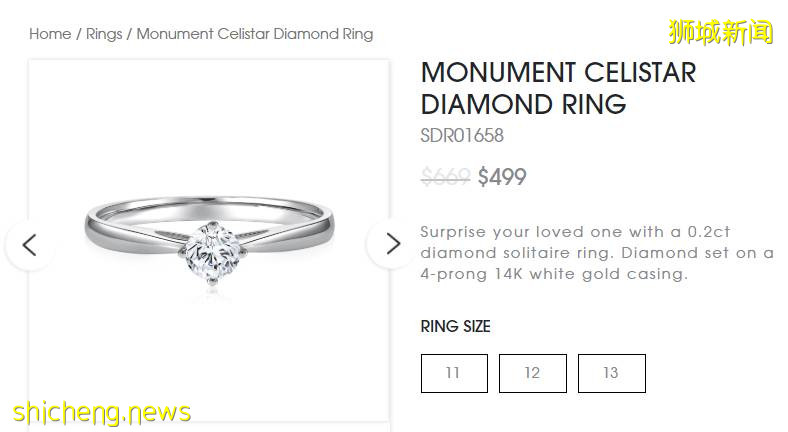Go to the Home breadcrumb link
This screenshot has height=432, width=788.
[x=50, y=34]
